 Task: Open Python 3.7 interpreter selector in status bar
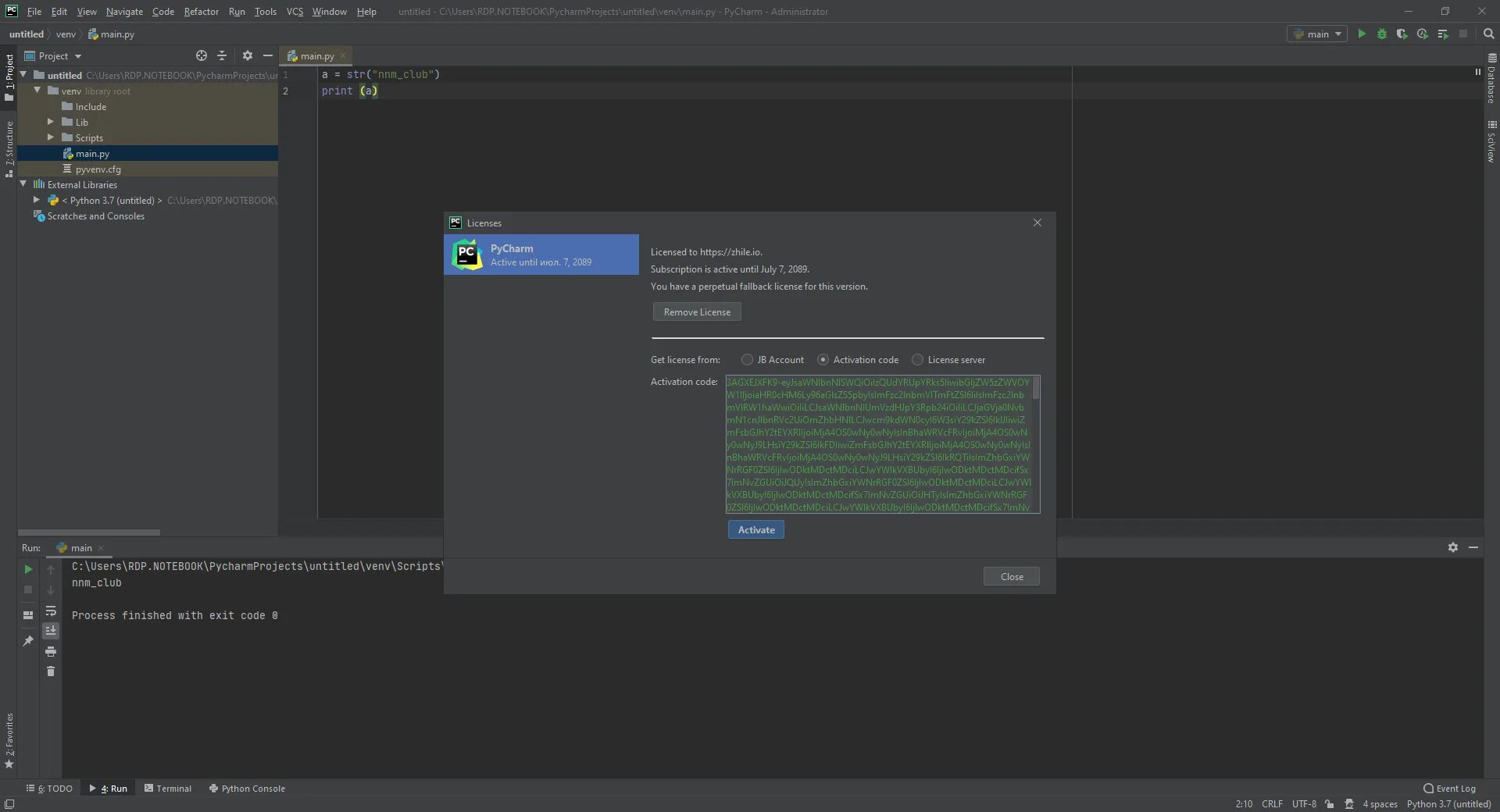(x=1448, y=803)
